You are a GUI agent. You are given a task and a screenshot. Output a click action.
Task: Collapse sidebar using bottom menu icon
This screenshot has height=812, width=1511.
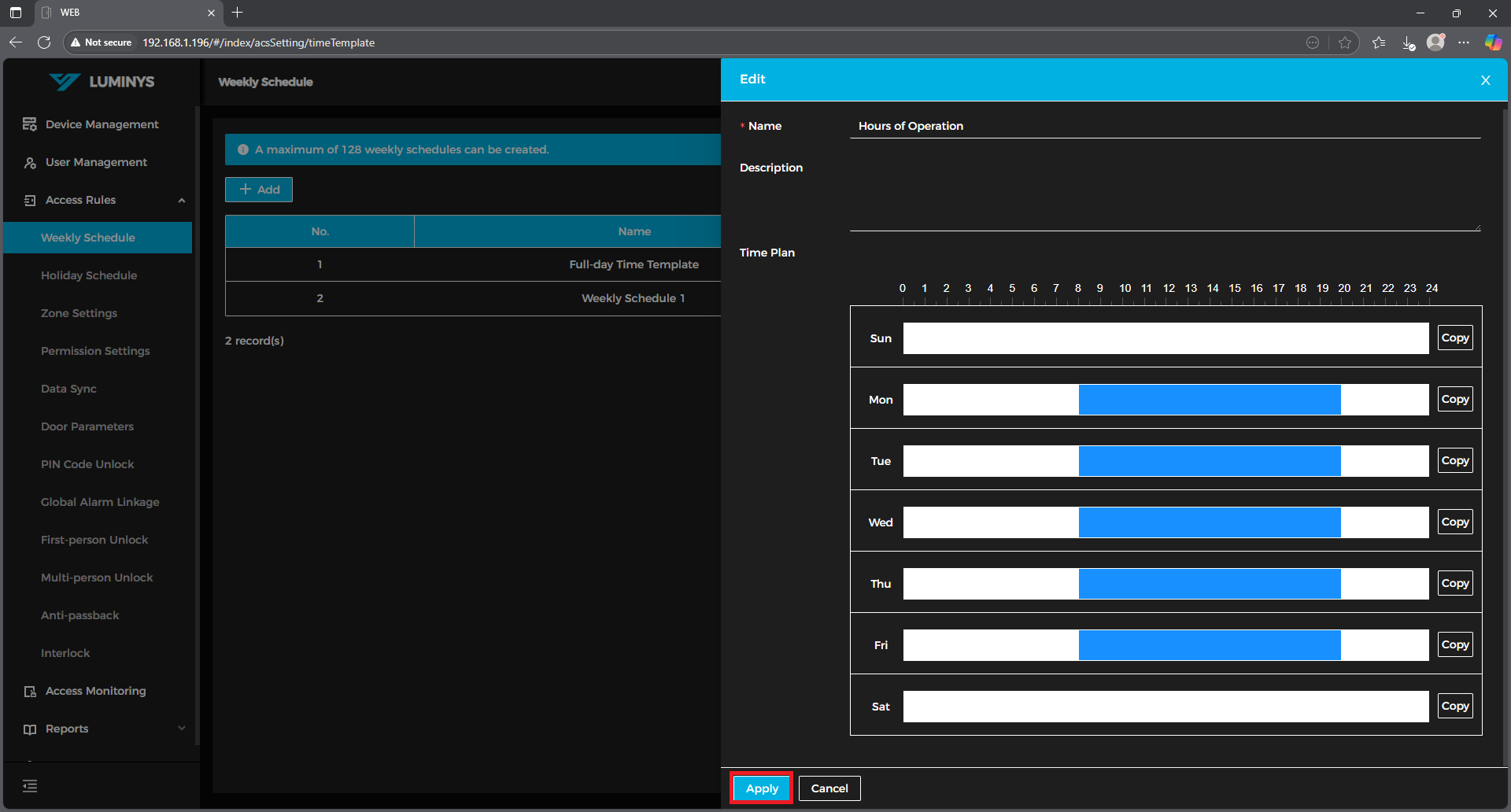[30, 786]
